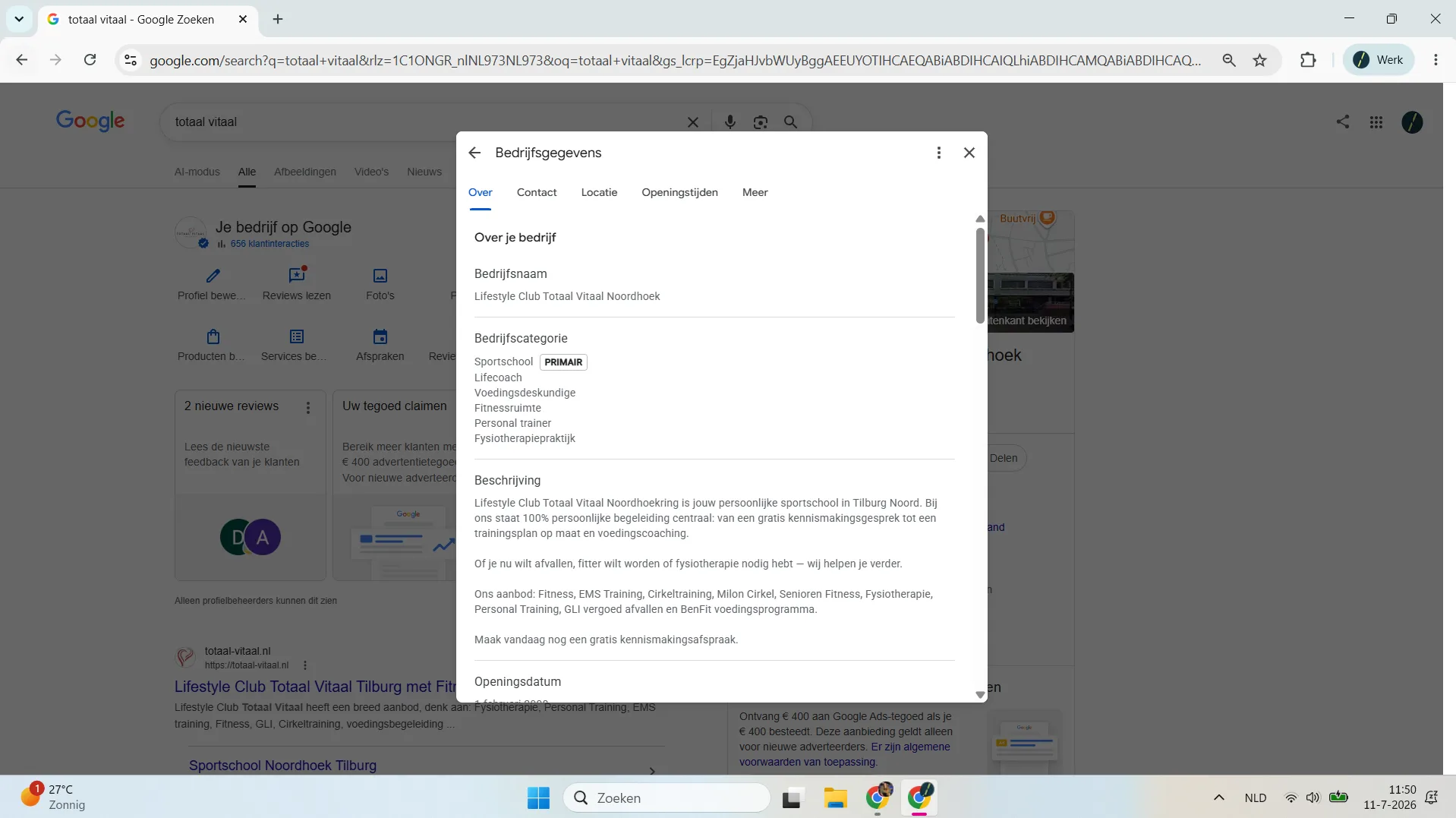Image resolution: width=1456 pixels, height=818 pixels.
Task: Open Afspraken calendar icon
Action: (380, 336)
